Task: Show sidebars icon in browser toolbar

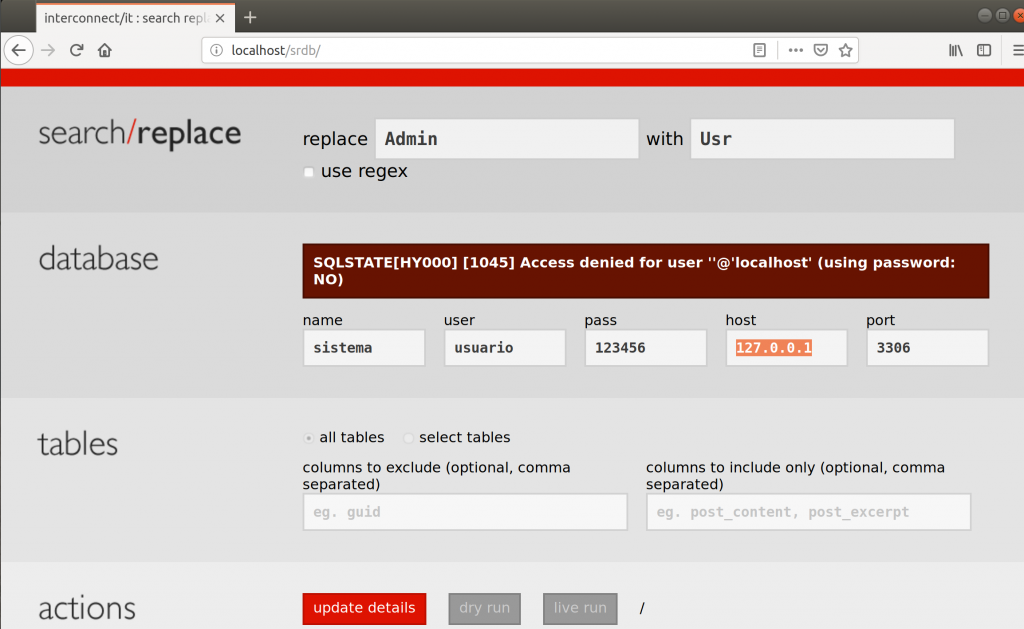Action: point(984,50)
